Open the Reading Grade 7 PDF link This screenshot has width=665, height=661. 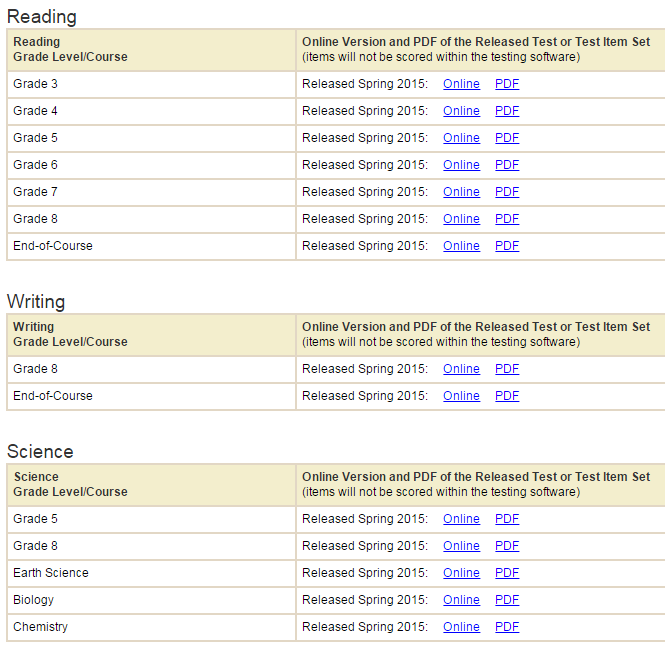pos(507,192)
